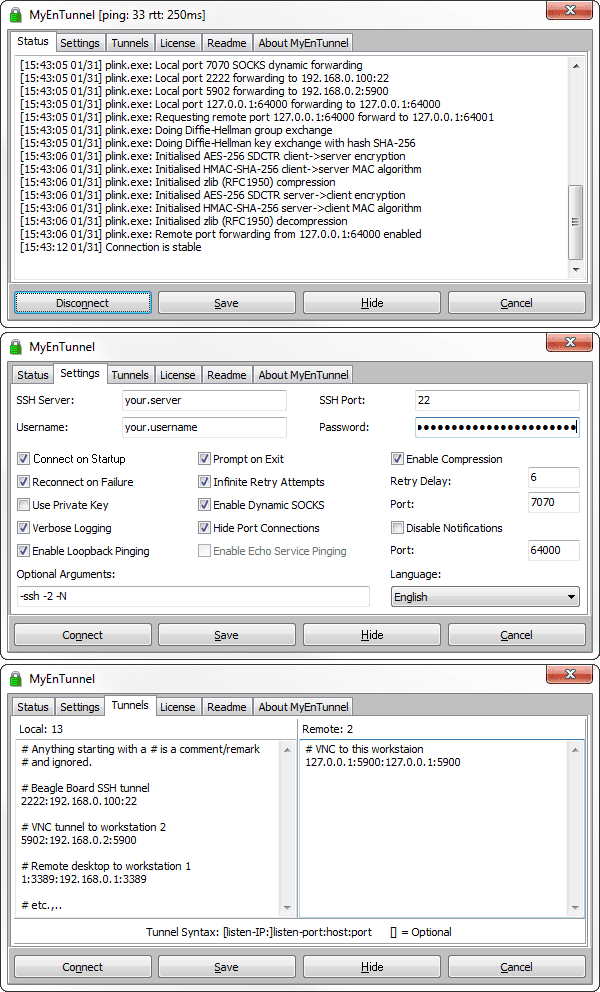Toggle Infinite Retry Attempts checkbox
The width and height of the screenshot is (600, 992).
pyautogui.click(x=204, y=482)
